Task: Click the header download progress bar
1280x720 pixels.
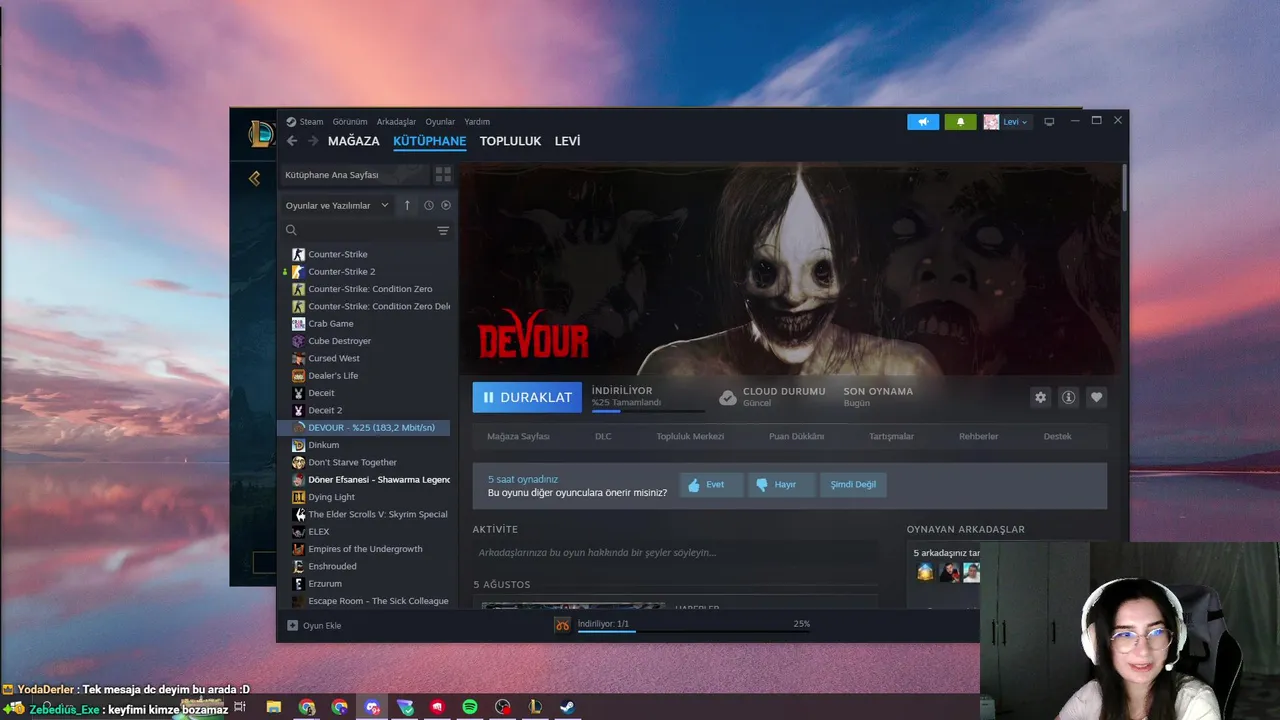Action: point(647,410)
